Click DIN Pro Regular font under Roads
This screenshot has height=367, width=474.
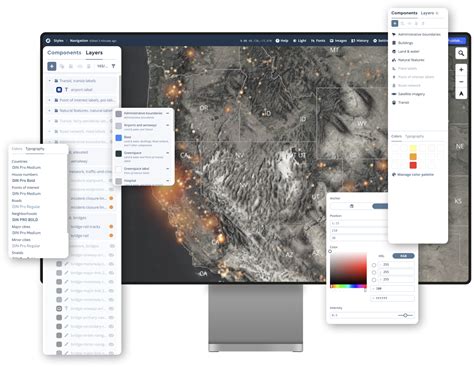click(x=26, y=207)
